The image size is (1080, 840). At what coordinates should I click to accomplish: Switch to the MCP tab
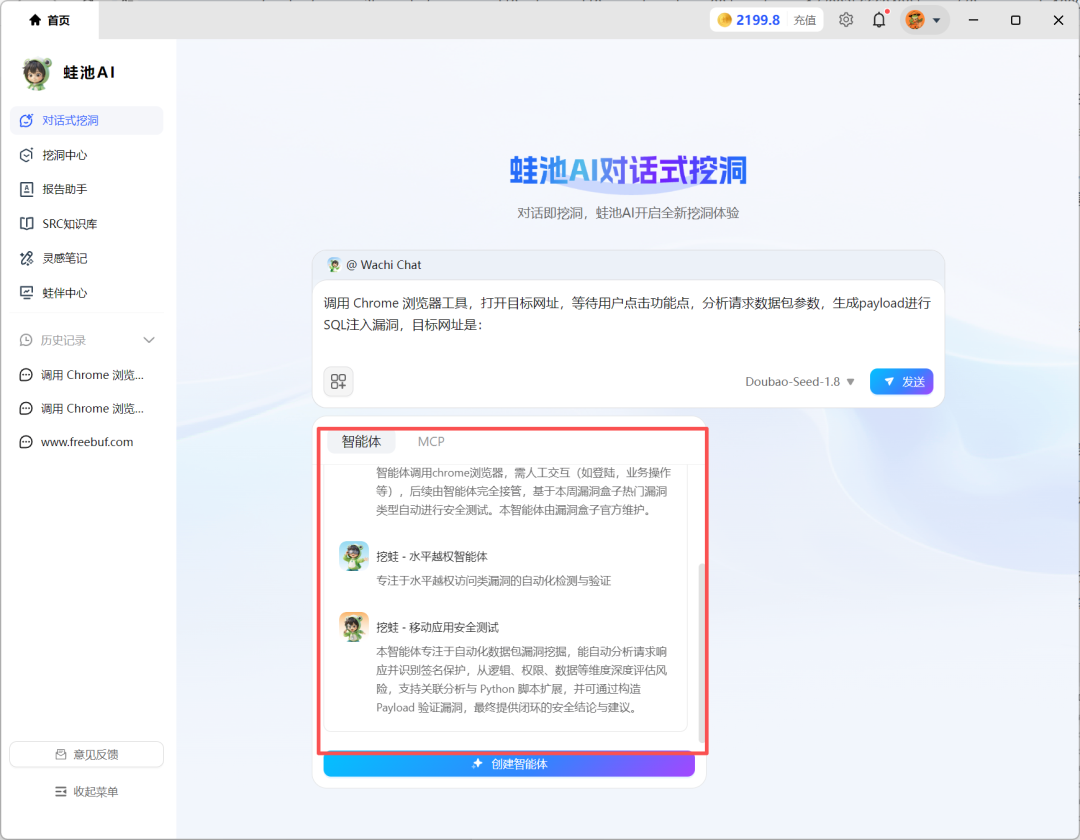pyautogui.click(x=432, y=441)
